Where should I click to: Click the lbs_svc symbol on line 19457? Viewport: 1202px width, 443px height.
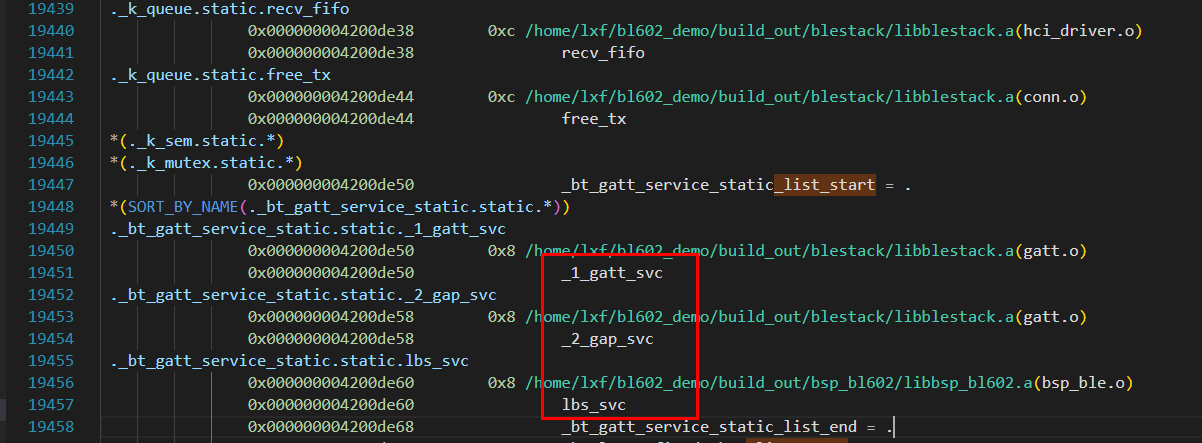[593, 405]
